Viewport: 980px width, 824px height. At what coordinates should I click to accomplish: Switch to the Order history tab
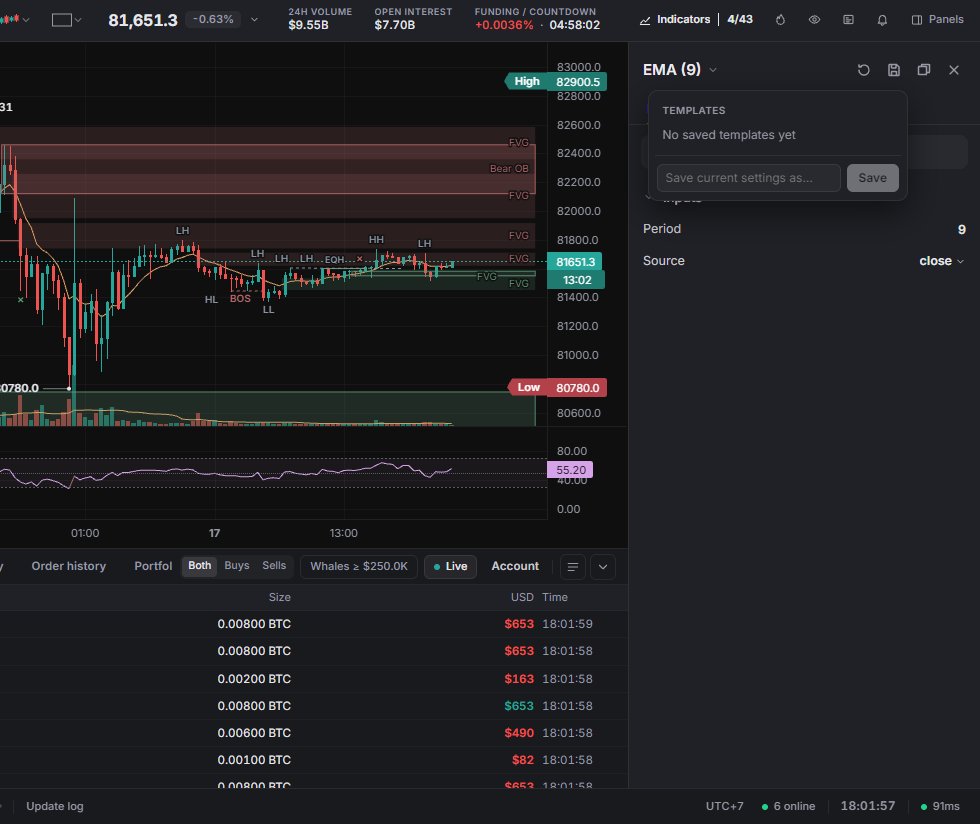tap(69, 566)
